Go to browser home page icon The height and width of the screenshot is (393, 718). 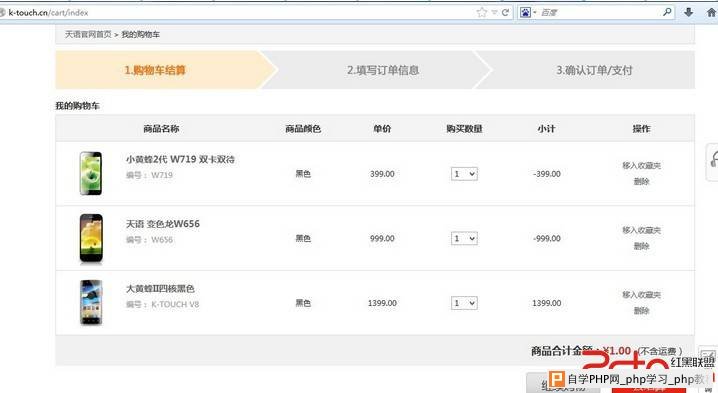(x=711, y=12)
